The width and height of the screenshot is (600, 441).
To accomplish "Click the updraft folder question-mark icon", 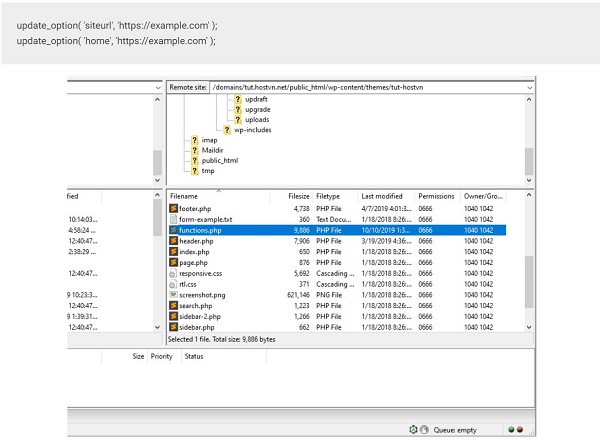I will (x=238, y=99).
